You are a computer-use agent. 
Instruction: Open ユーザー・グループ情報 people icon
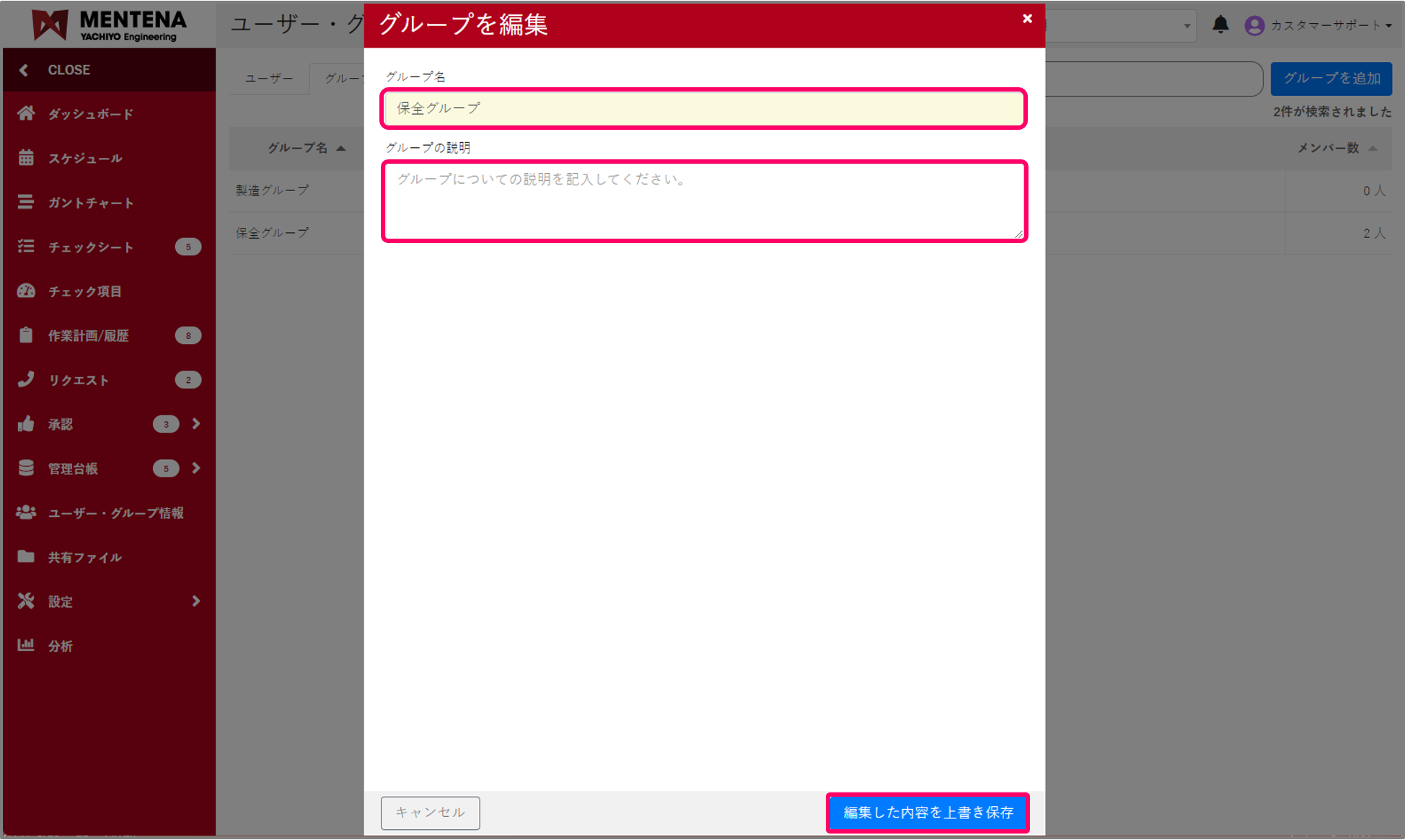click(x=27, y=512)
